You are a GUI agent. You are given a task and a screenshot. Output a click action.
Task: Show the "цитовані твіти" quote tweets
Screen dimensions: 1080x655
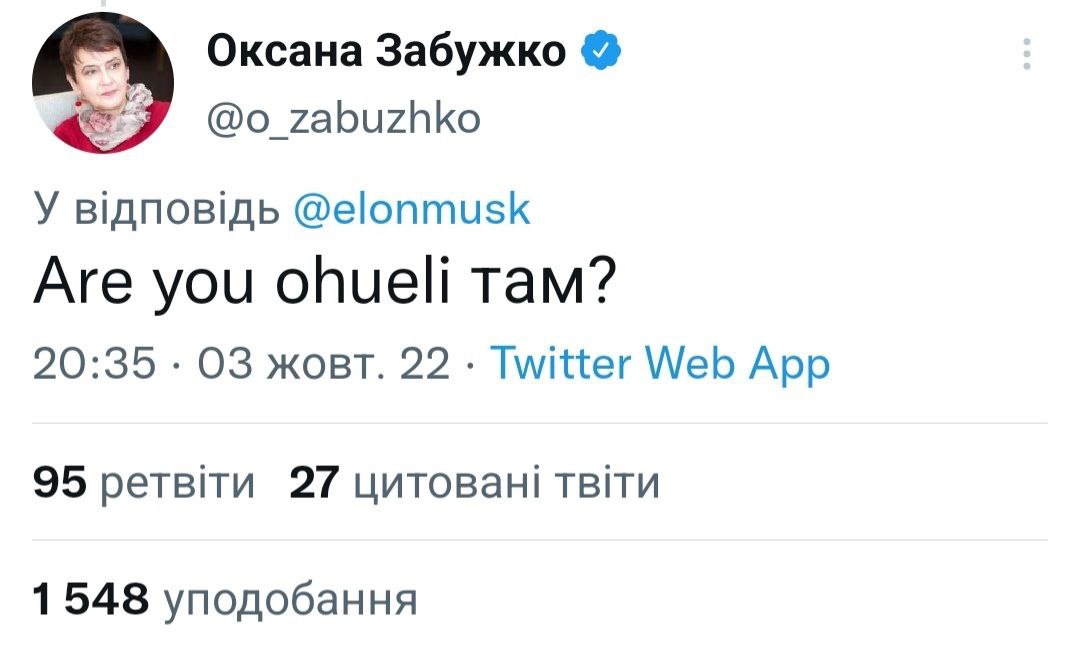[x=507, y=485]
